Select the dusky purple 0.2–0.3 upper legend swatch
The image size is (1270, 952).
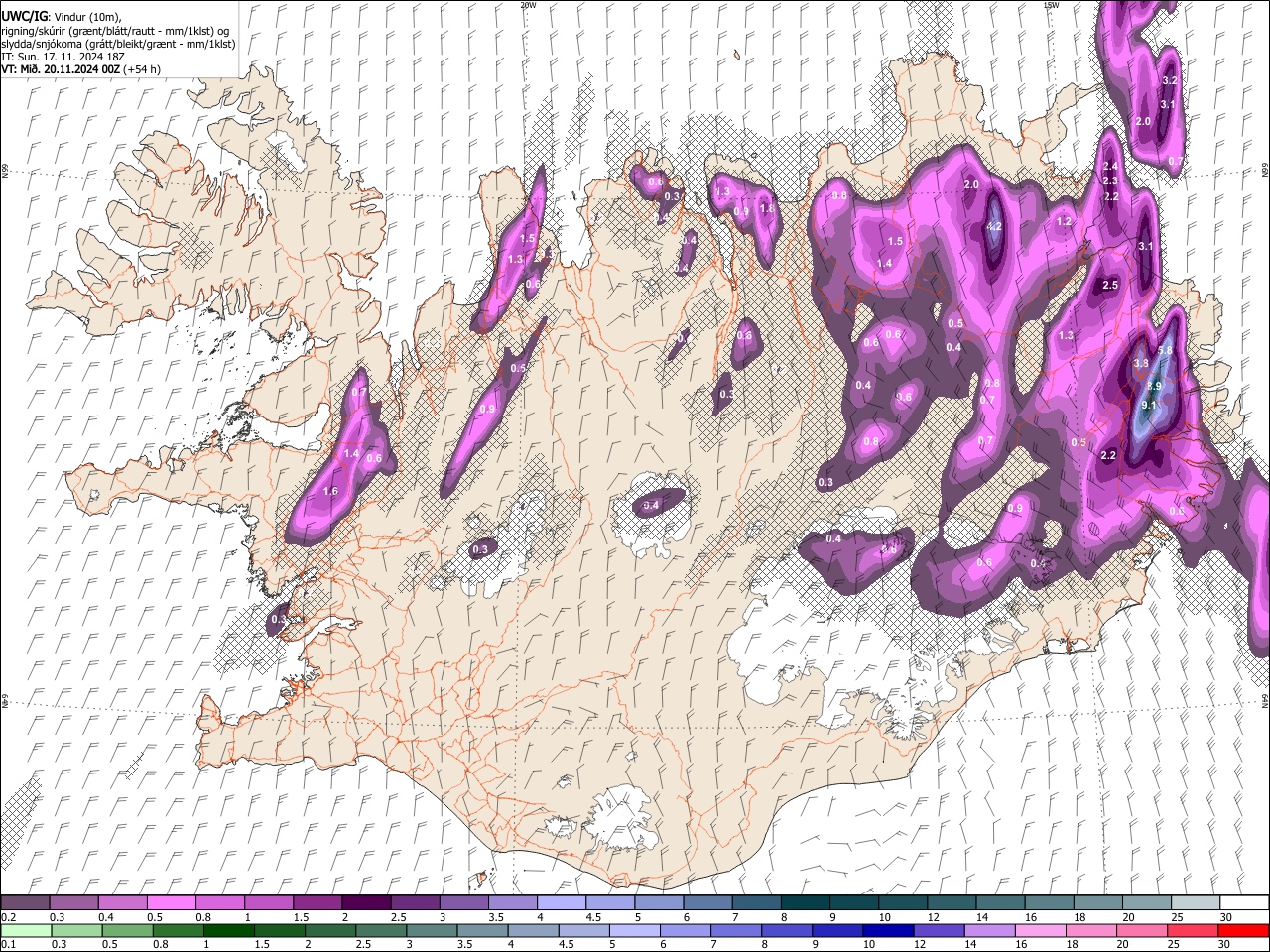pos(25,902)
